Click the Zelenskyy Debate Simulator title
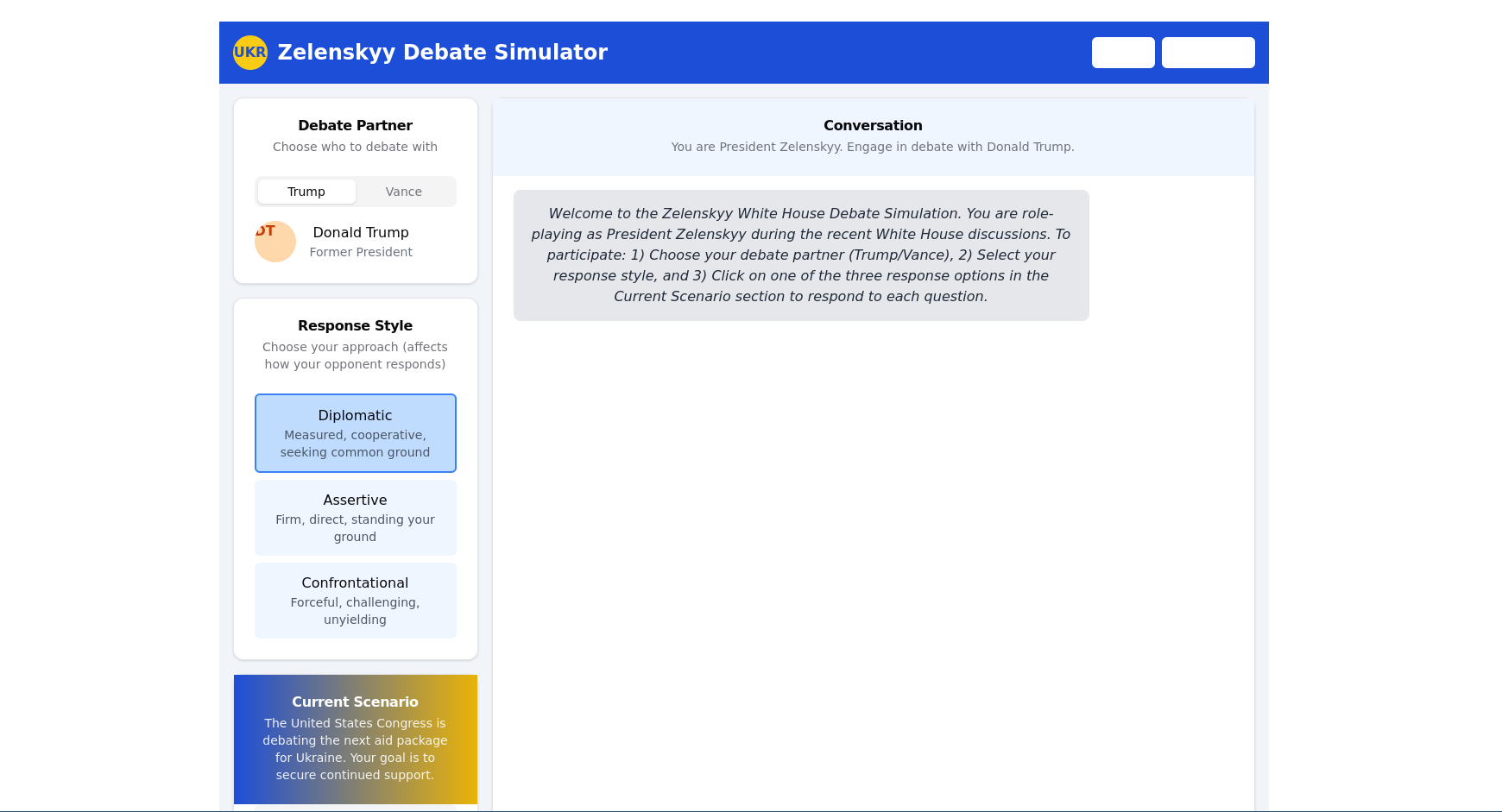1502x812 pixels. tap(443, 53)
